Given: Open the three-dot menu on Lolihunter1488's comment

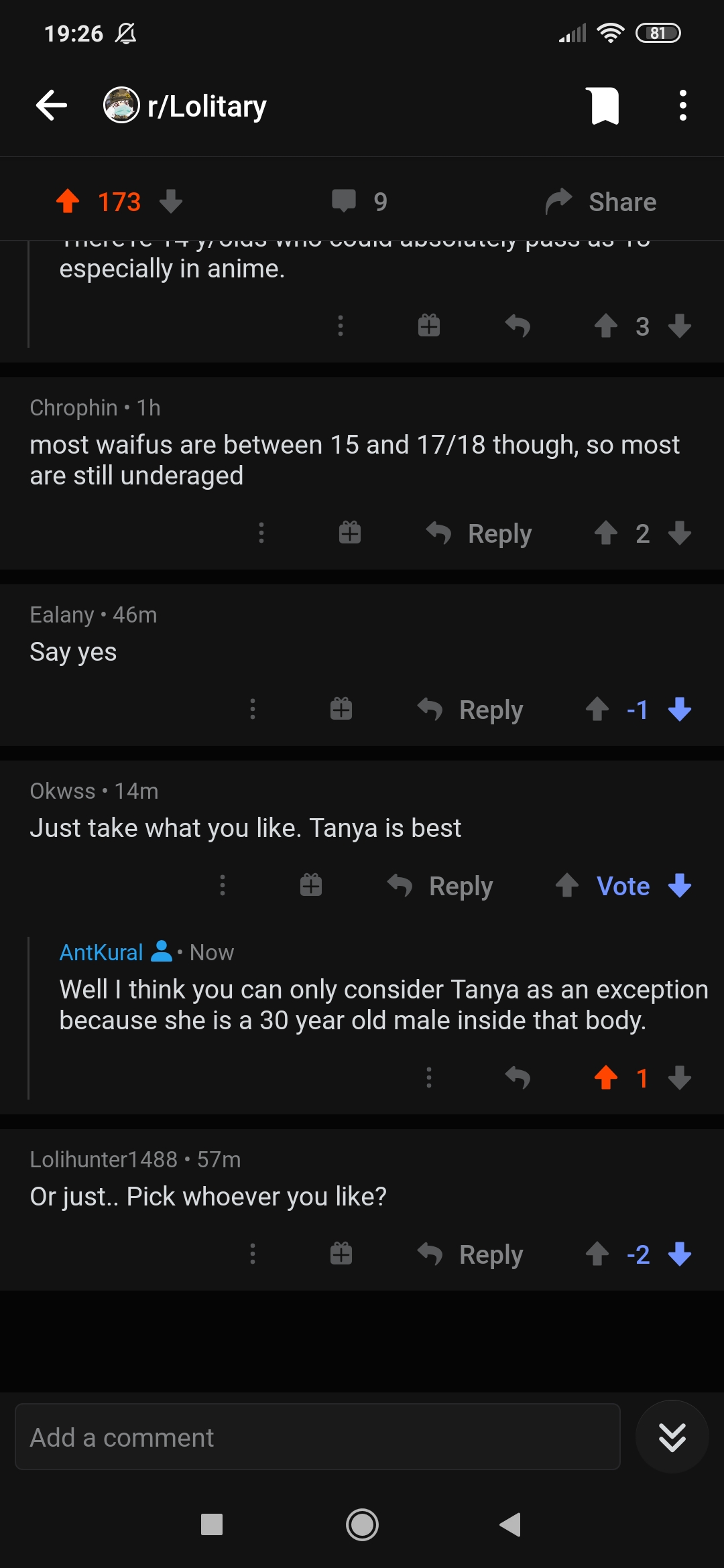Looking at the screenshot, I should click(x=252, y=1254).
